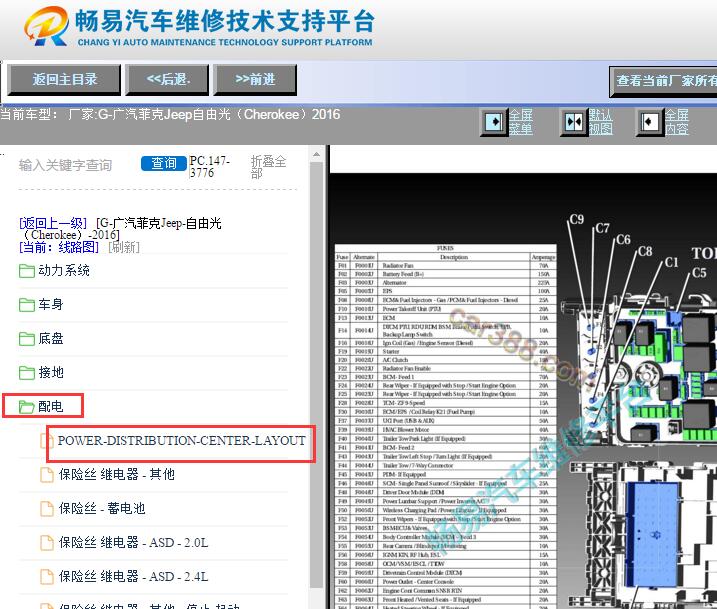This screenshot has height=609, width=717.
Task: Go back with the <<后退 button
Action: click(167, 80)
